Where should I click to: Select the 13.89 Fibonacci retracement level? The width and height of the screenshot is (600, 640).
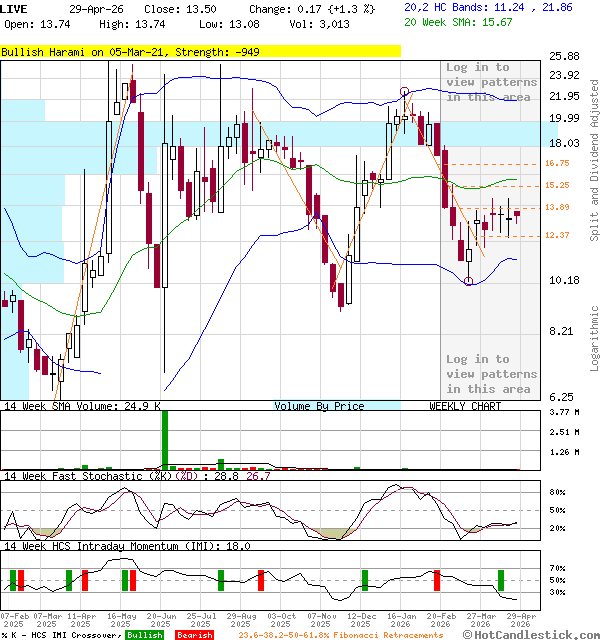pyautogui.click(x=529, y=207)
